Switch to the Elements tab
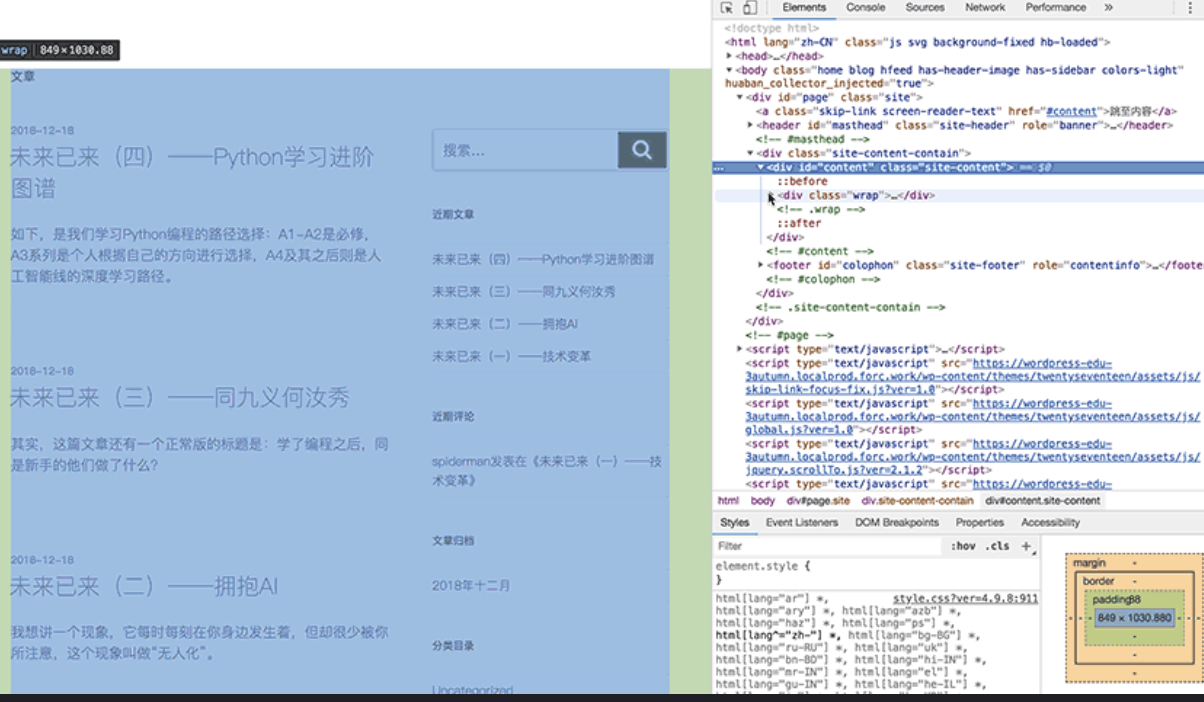This screenshot has height=702, width=1204. pos(804,7)
